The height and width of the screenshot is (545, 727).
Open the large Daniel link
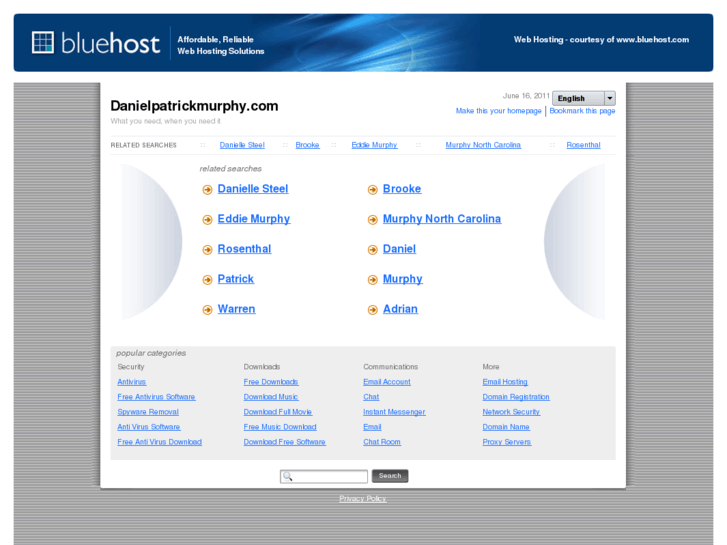point(399,249)
